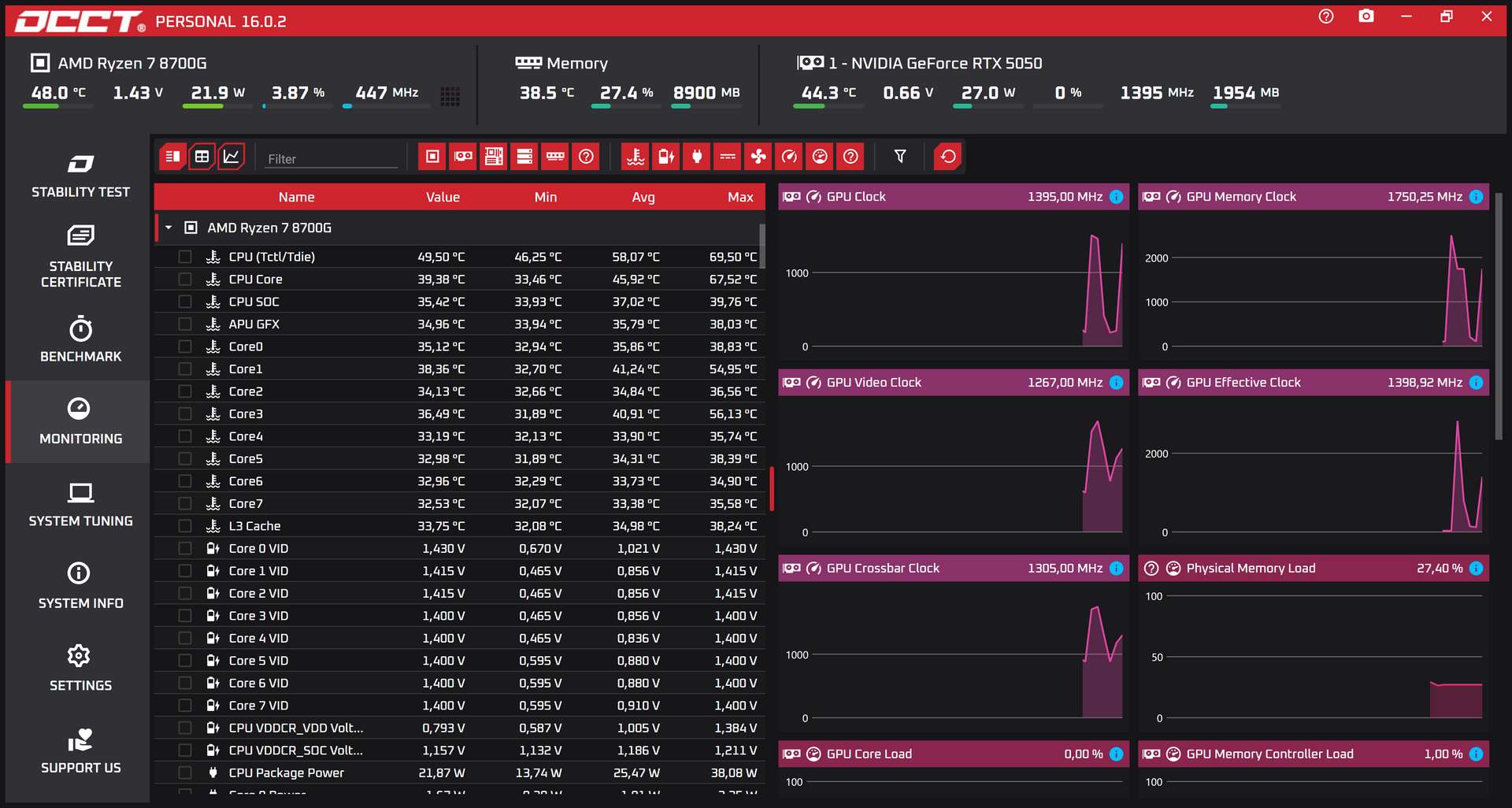Check the Core 0 VID checkbox
Screen dimensions: 1512x808
coord(185,549)
